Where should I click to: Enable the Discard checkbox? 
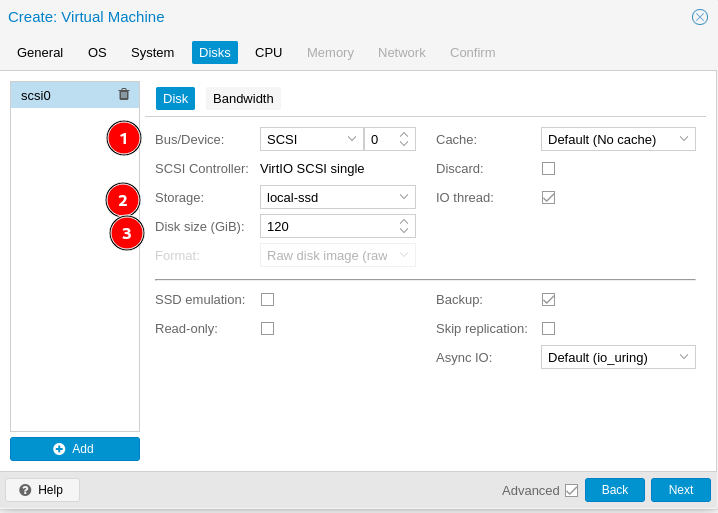(x=548, y=168)
